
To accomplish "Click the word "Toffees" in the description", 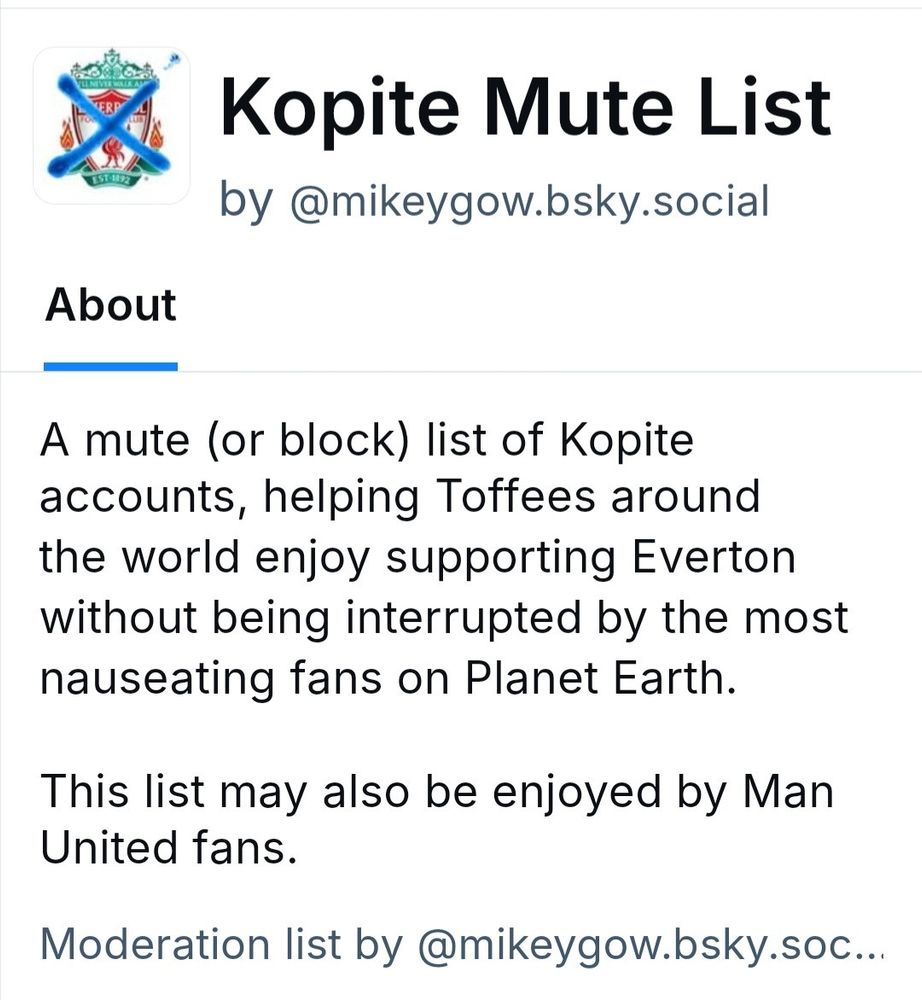I will pos(515,496).
